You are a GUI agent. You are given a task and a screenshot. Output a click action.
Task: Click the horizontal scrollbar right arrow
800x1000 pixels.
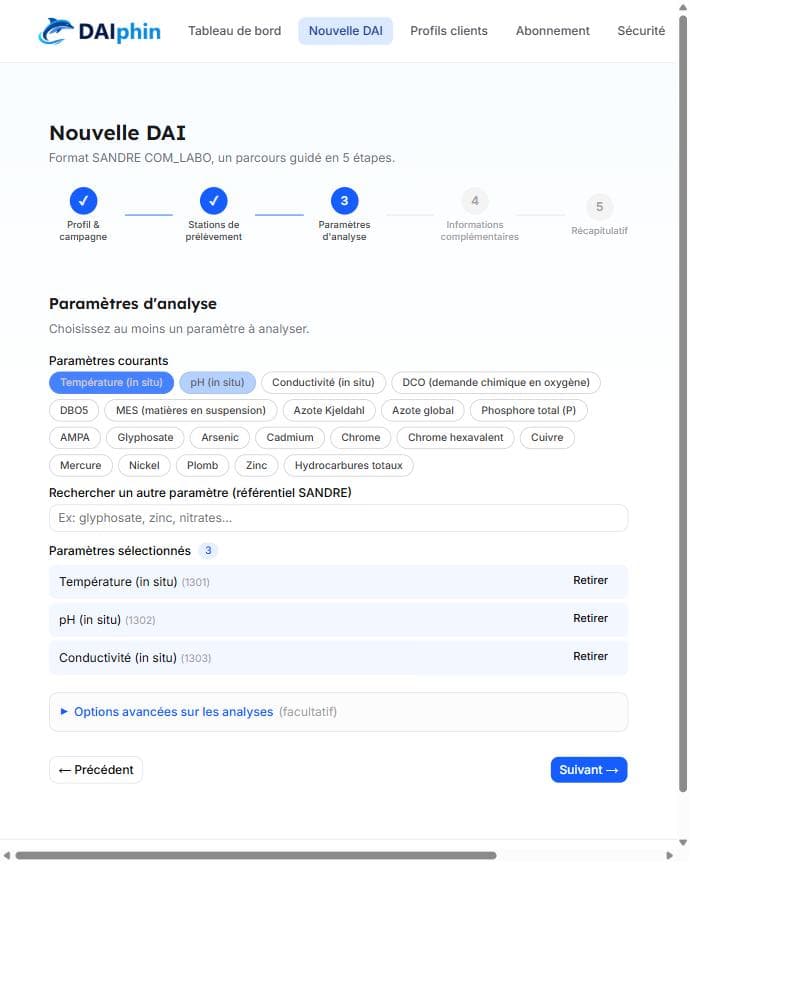pos(669,856)
